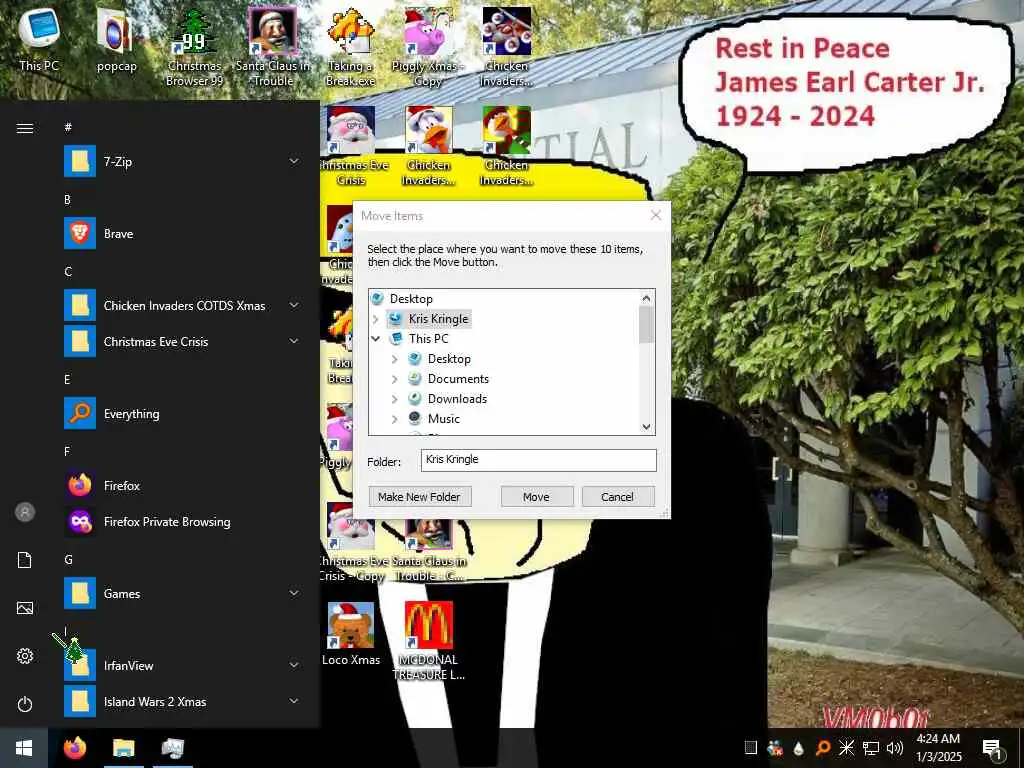The image size is (1024, 768).
Task: Open Taking a Break.exe desktop icon
Action: [351, 47]
